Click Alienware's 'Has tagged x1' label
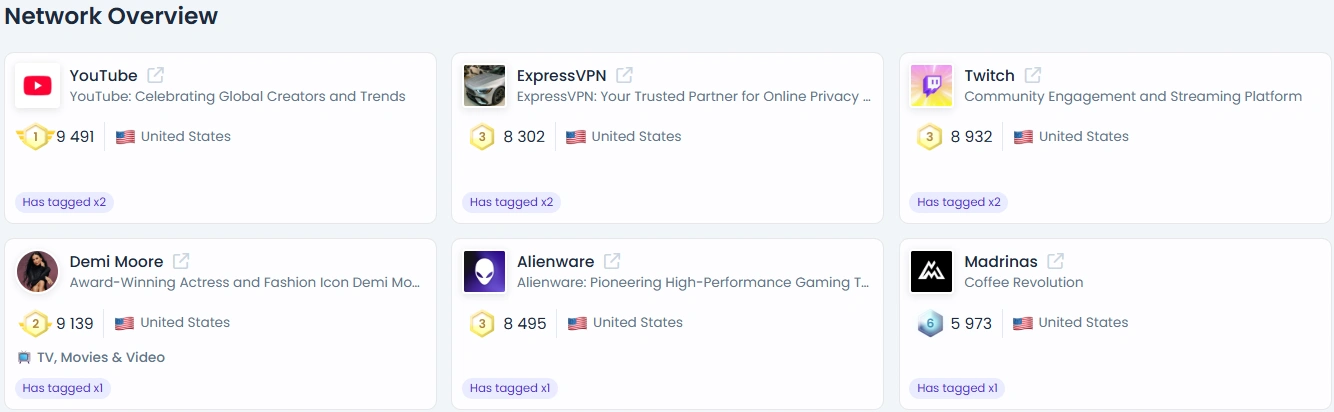This screenshot has width=1334, height=412. [510, 388]
